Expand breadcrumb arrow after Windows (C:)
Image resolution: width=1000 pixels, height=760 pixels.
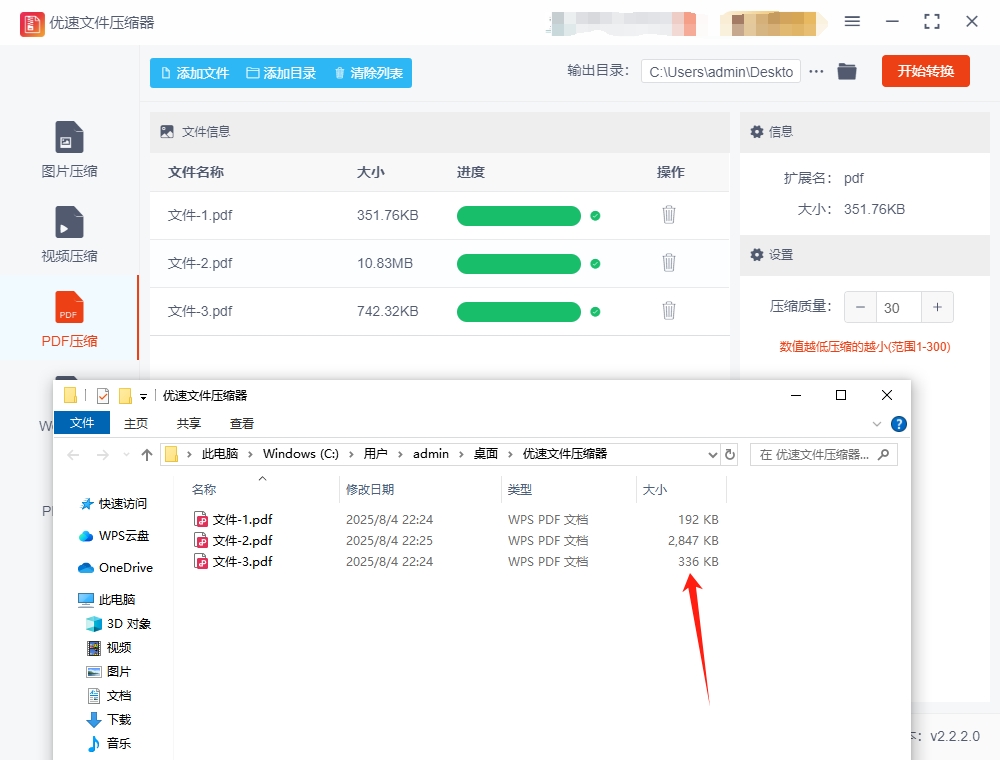tap(351, 454)
